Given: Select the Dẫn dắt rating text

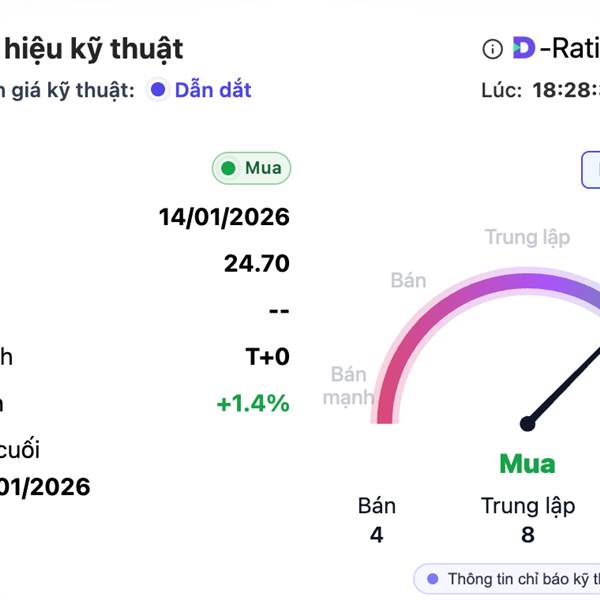Looking at the screenshot, I should [x=212, y=90].
